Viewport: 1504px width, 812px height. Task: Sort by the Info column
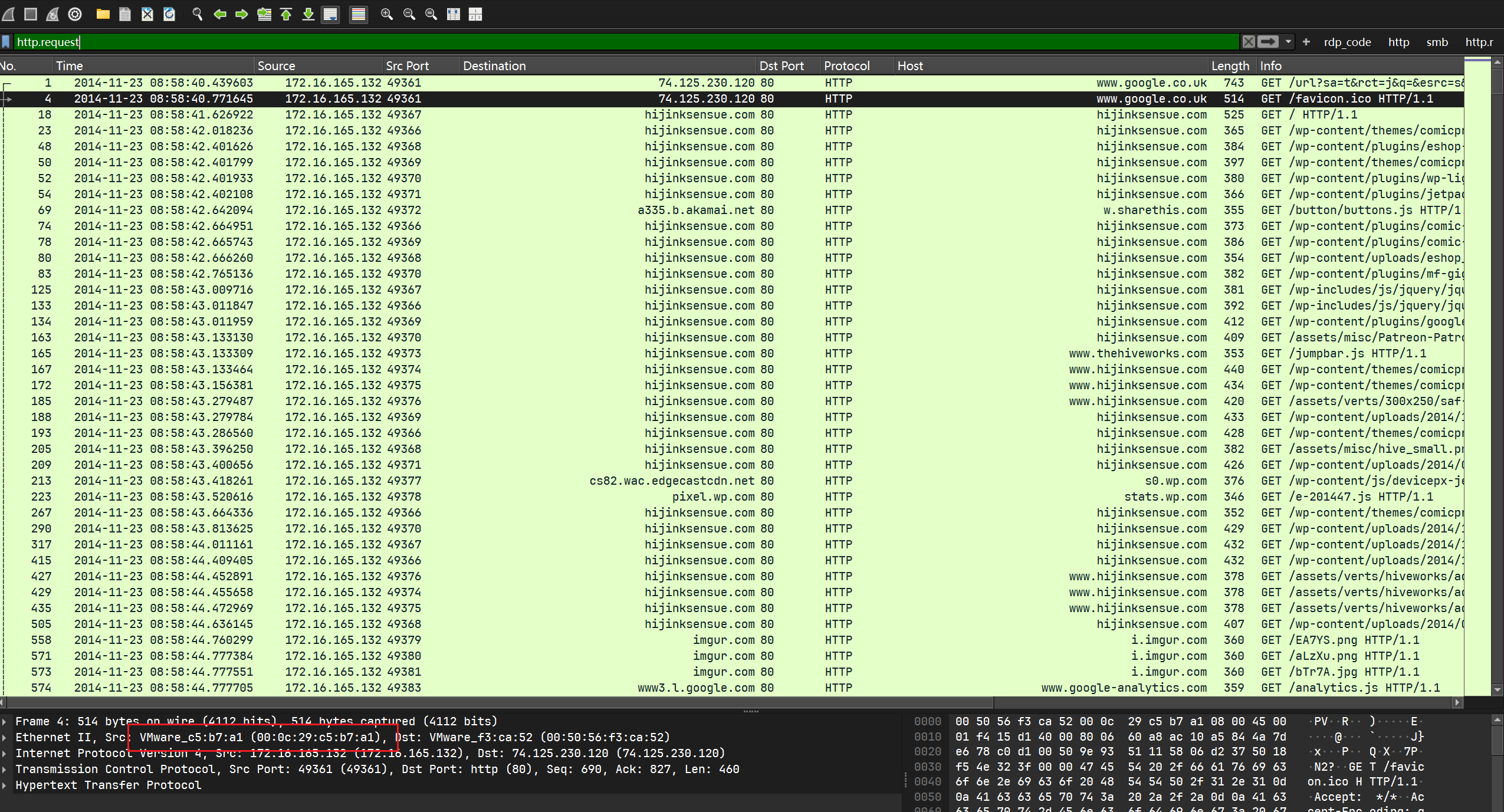click(1360, 66)
